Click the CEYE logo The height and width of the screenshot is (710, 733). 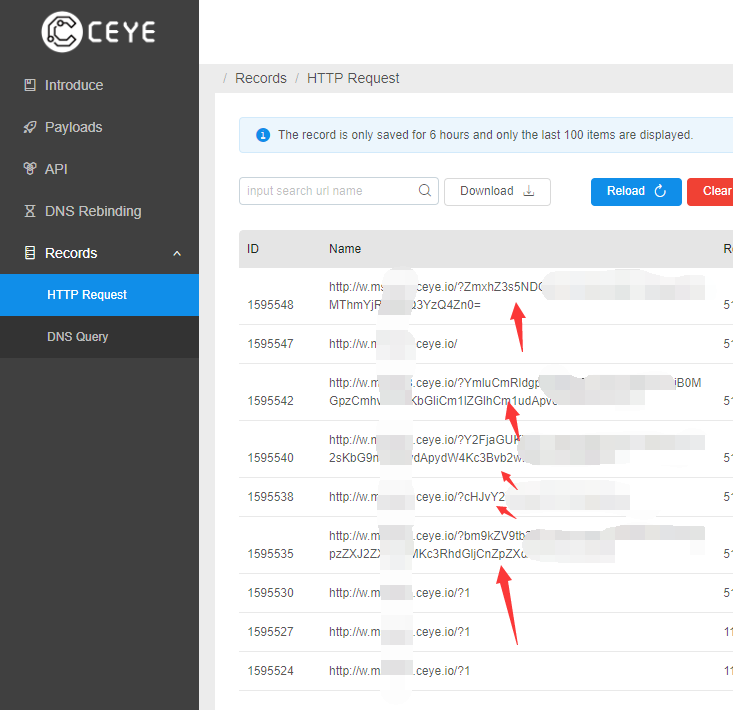pyautogui.click(x=99, y=32)
